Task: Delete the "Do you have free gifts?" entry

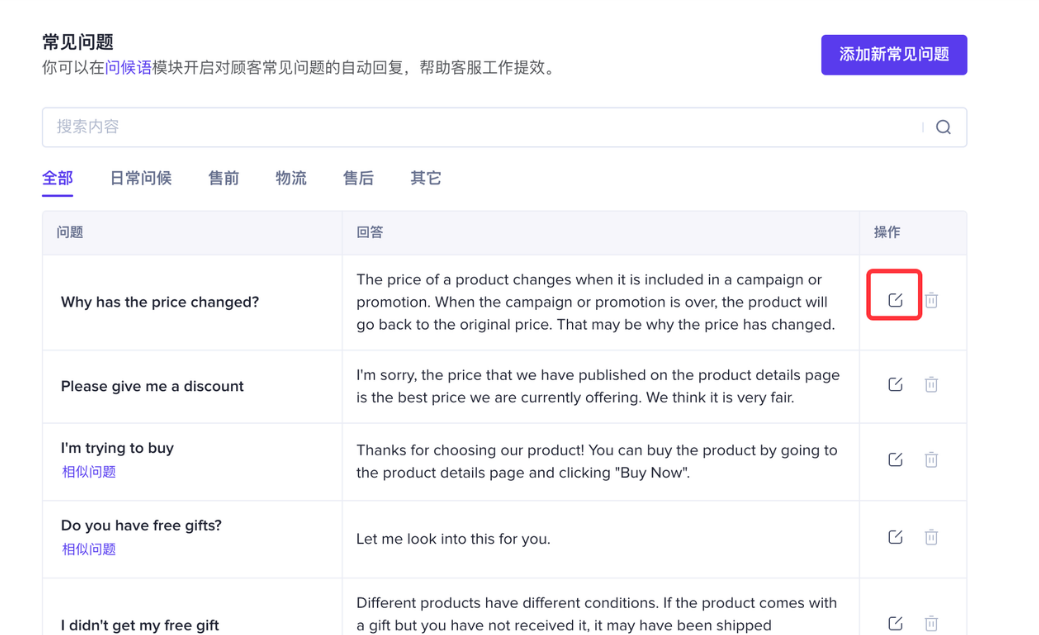Action: point(931,537)
